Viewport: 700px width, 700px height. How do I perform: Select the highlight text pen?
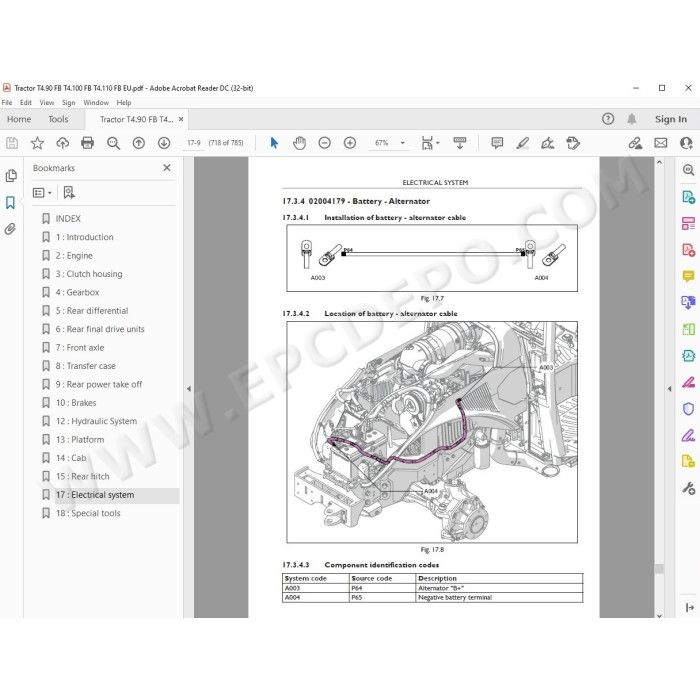tap(522, 143)
